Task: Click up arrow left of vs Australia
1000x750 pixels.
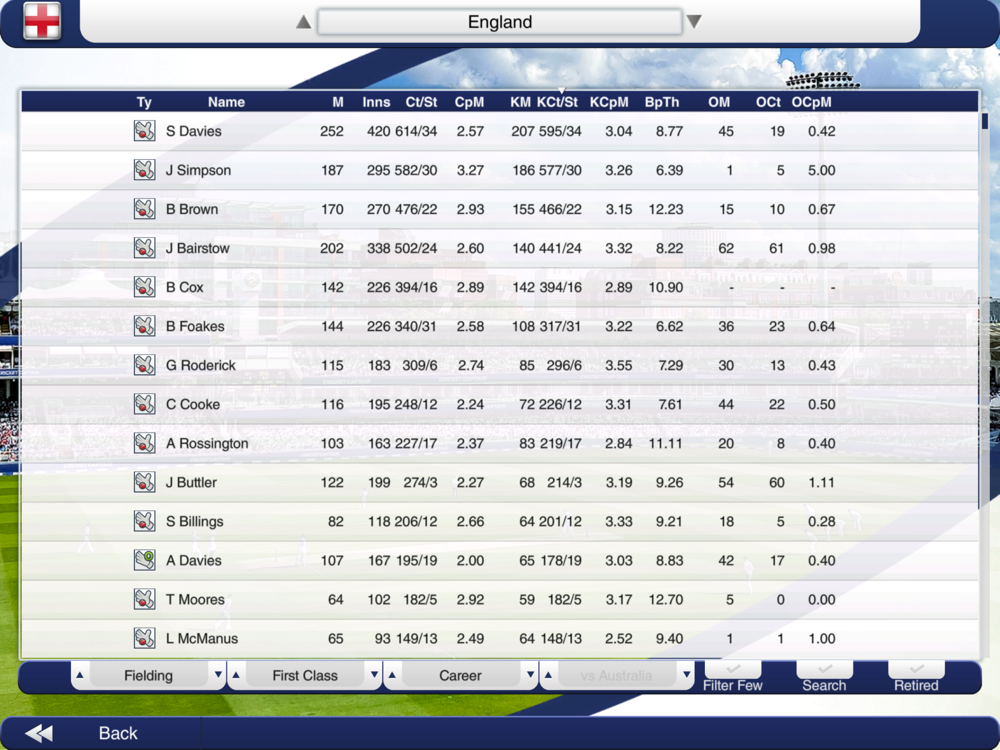Action: [548, 675]
